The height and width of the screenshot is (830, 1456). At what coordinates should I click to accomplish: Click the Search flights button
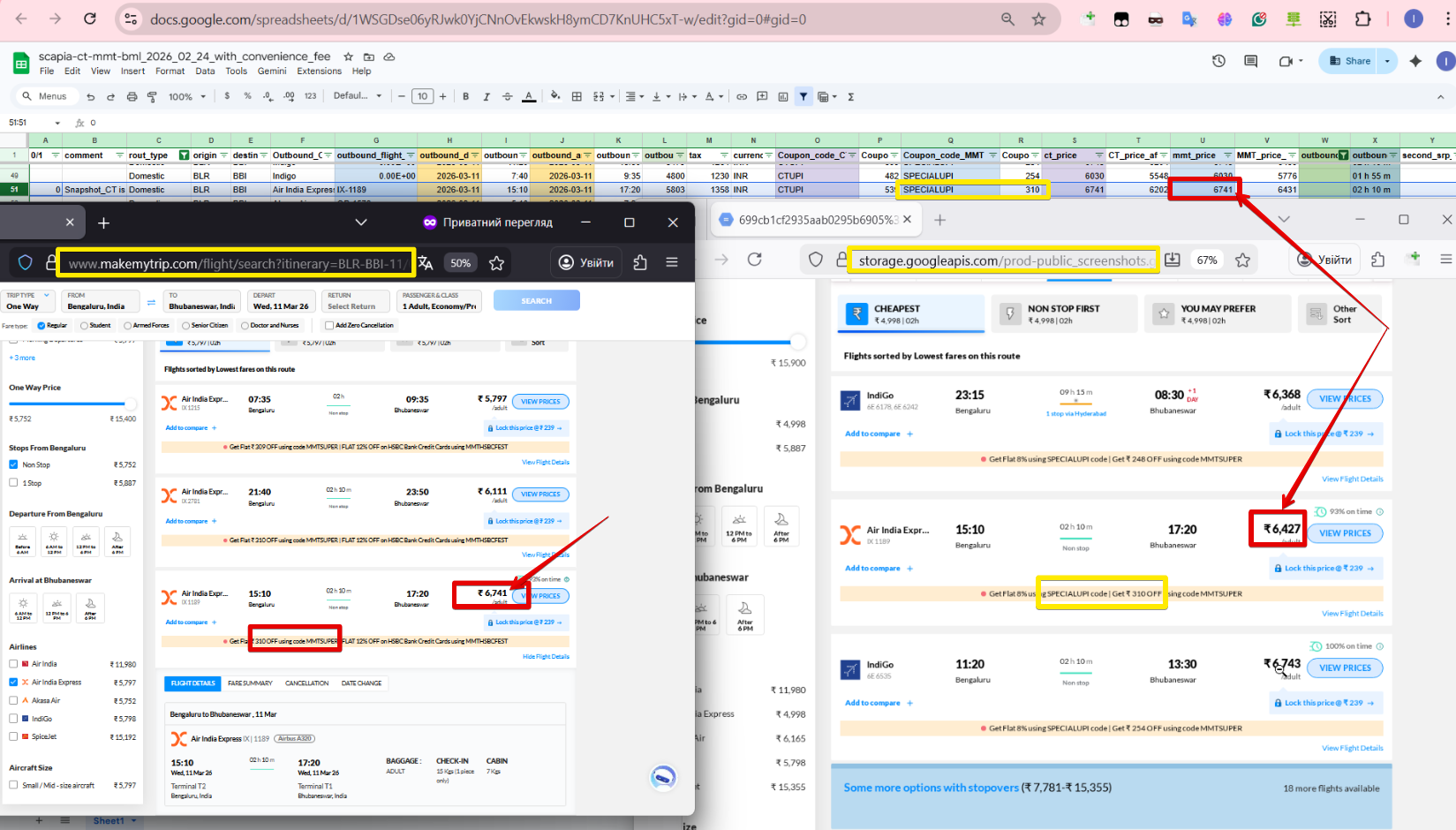[x=536, y=301]
